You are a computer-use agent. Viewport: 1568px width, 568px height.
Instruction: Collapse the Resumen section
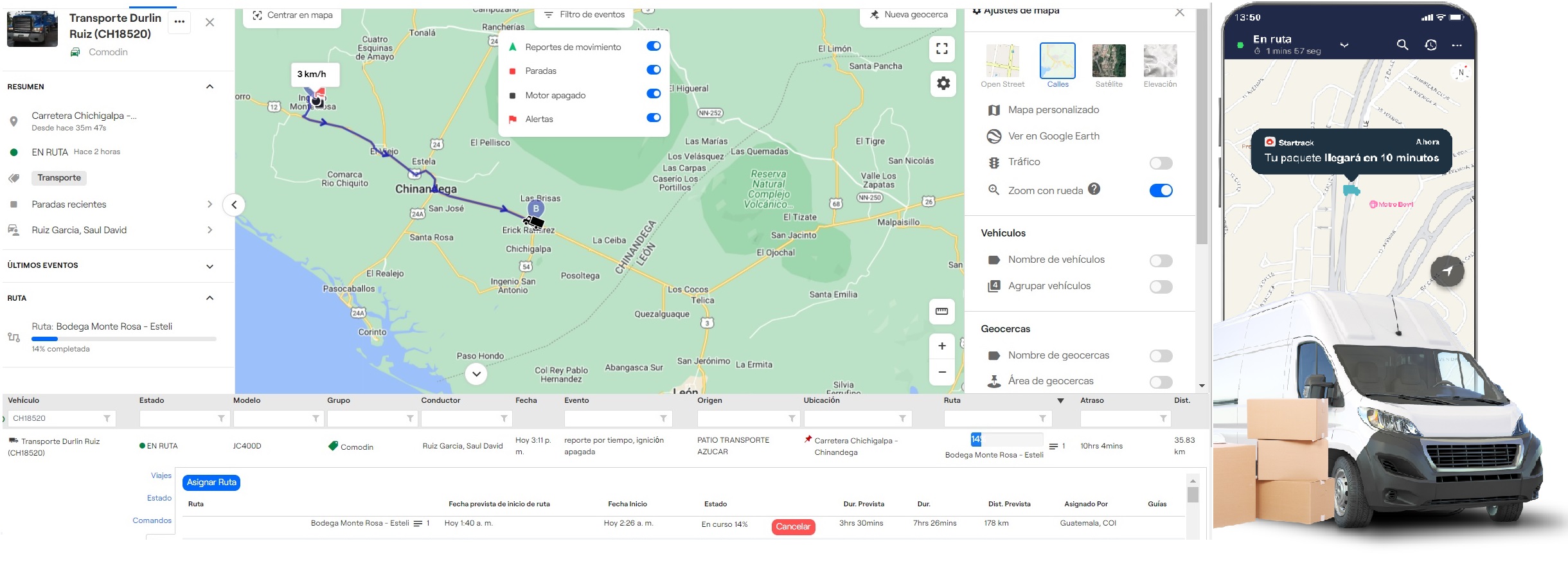[209, 87]
